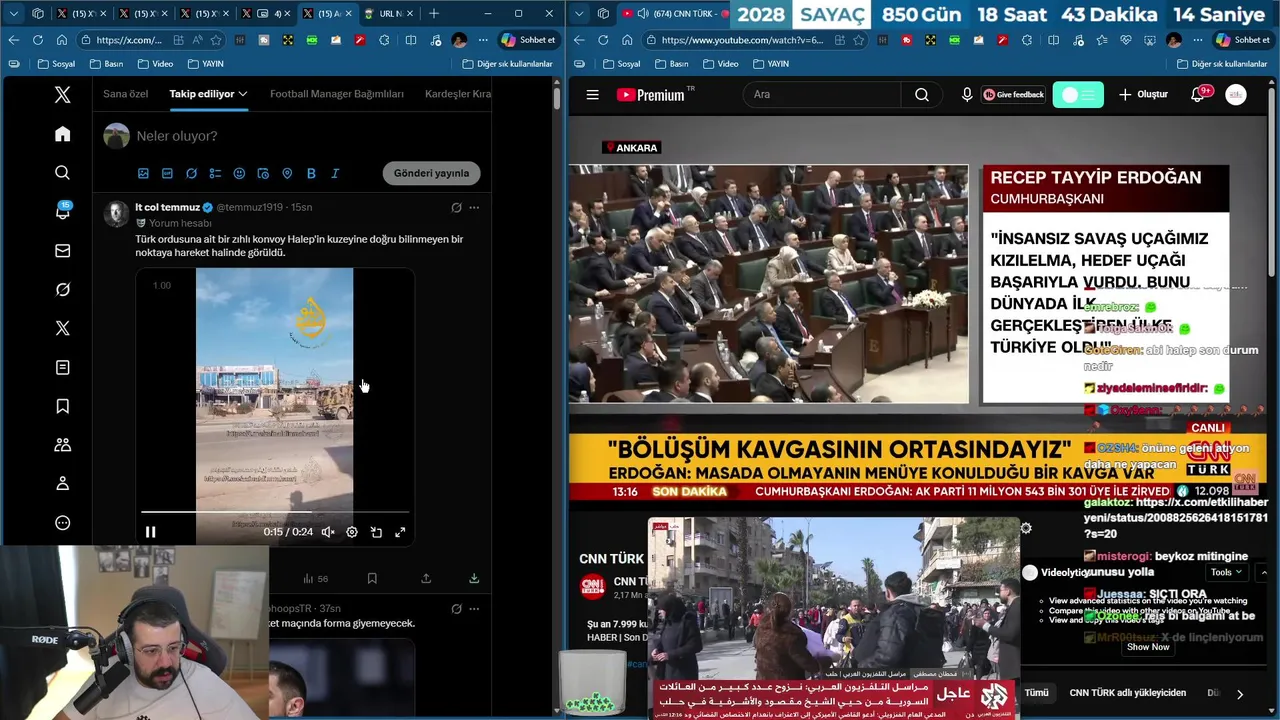Open YouTube notifications bell
Screen dimensions: 1280x720
tap(1197, 95)
